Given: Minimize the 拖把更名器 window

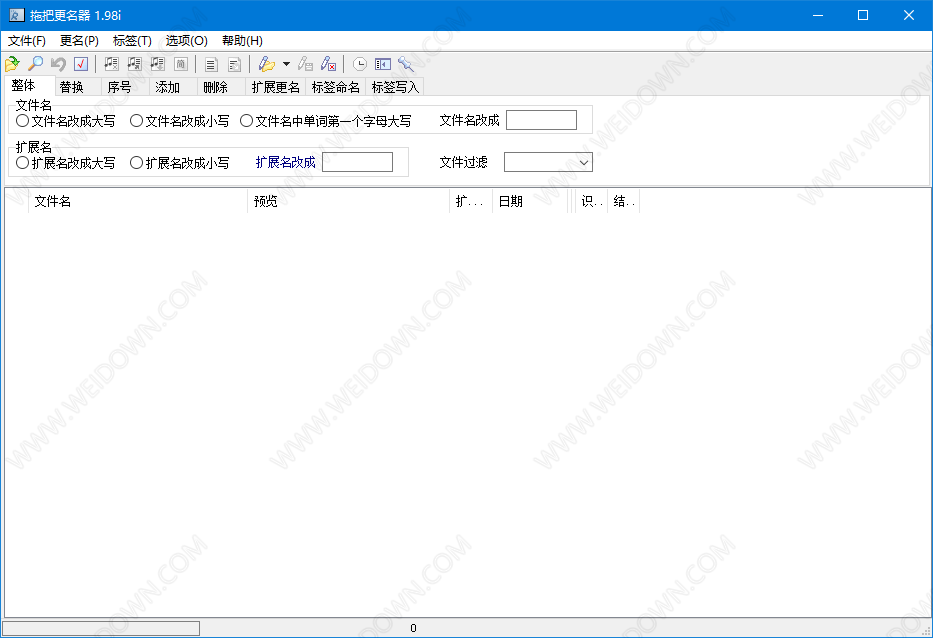Looking at the screenshot, I should tap(818, 15).
